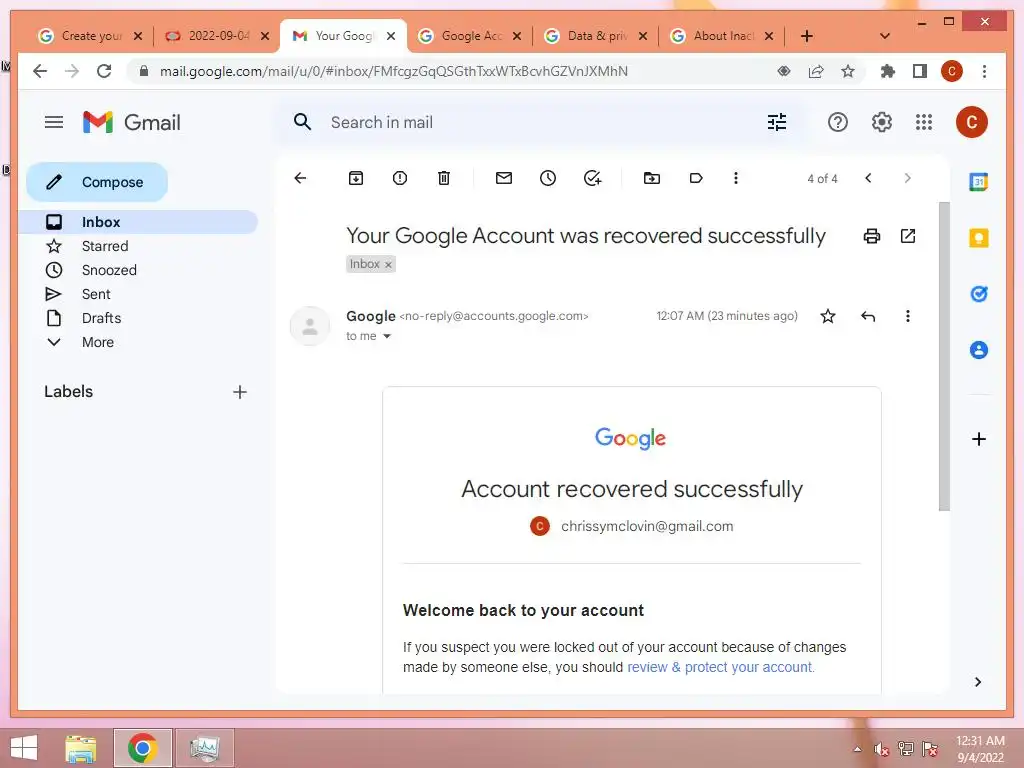Report this email as spam
This screenshot has height=768, width=1024.
point(400,178)
